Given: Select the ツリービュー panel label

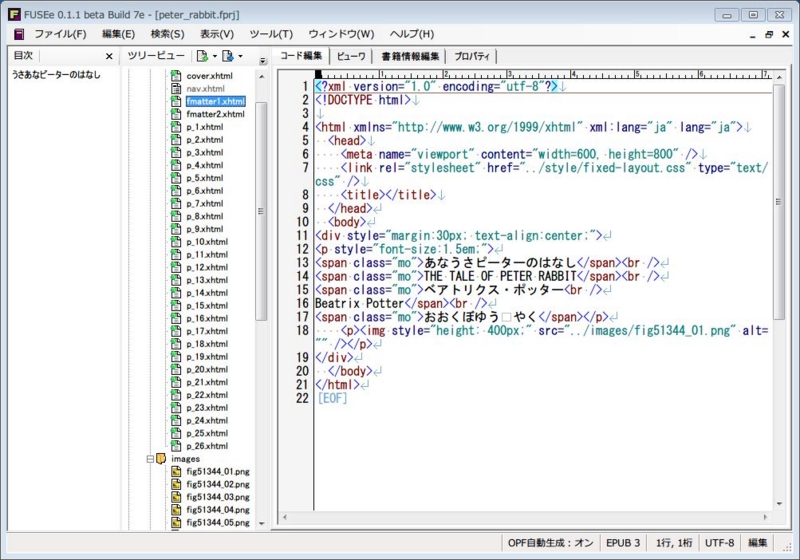Looking at the screenshot, I should coord(156,56).
